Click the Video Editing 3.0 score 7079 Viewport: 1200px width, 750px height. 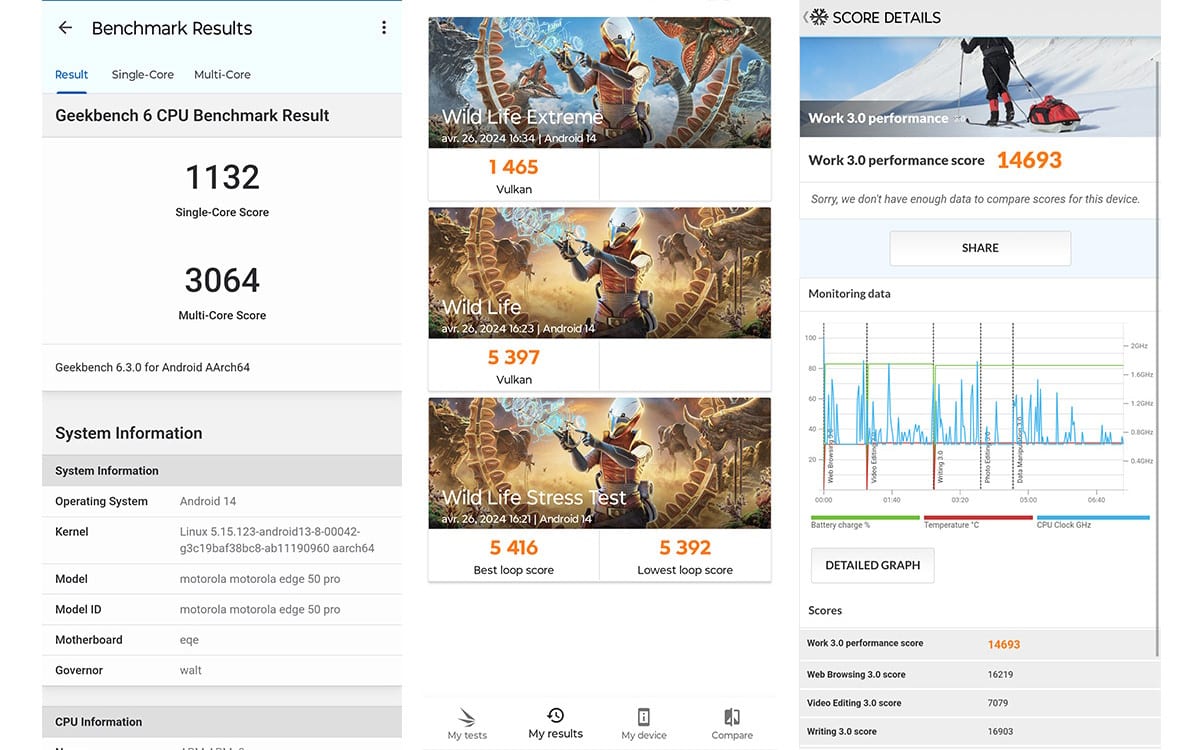pos(998,703)
